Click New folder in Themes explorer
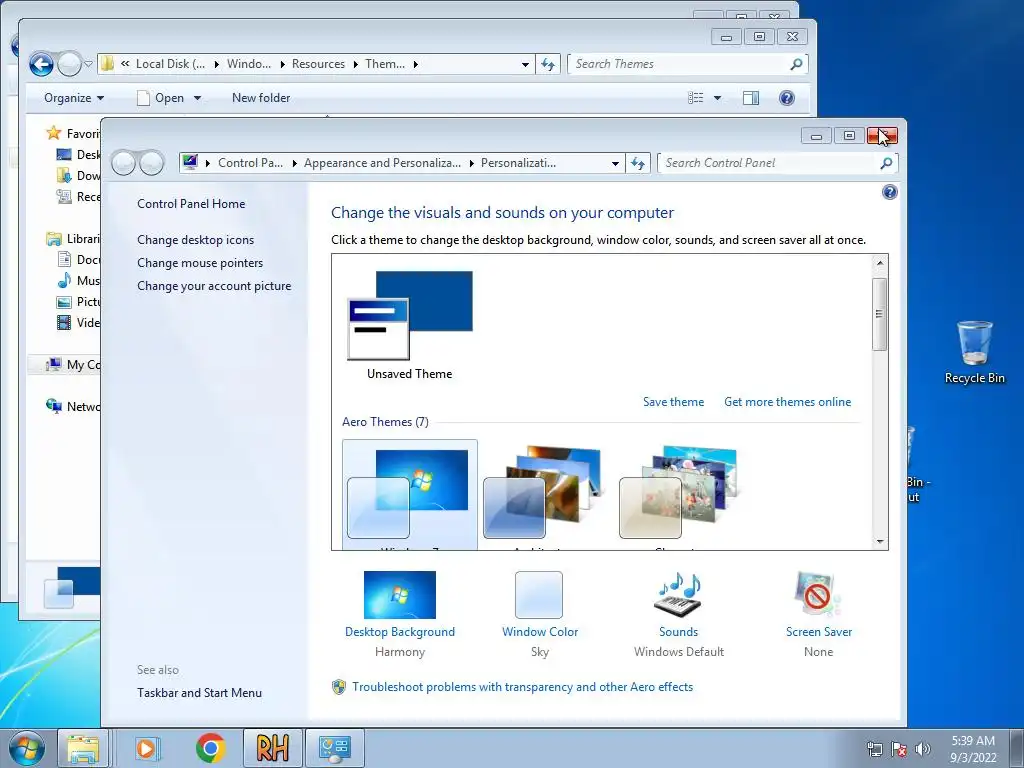1024x768 pixels. click(261, 98)
